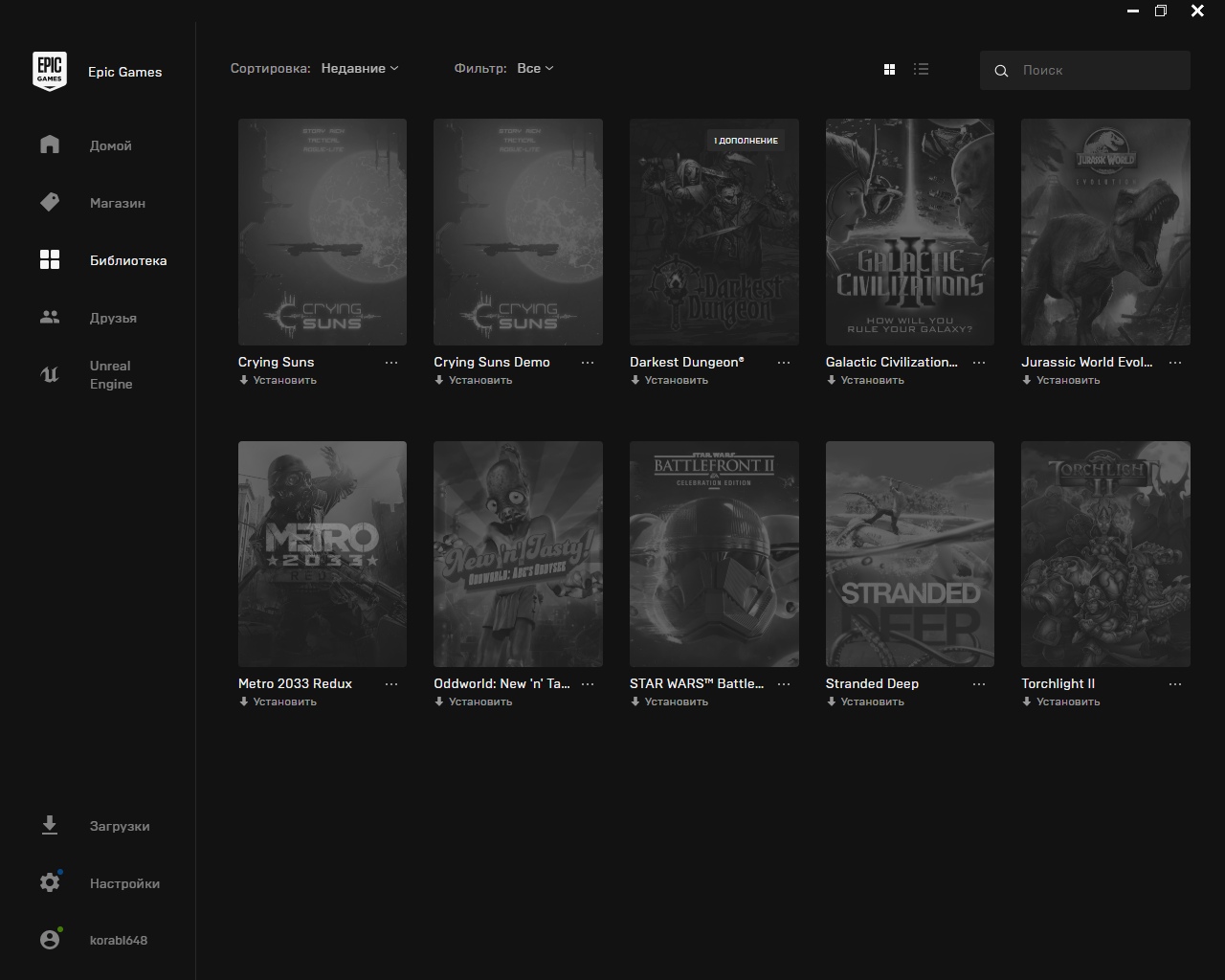Click the Torchlight II title text
The image size is (1225, 980).
[x=1058, y=683]
